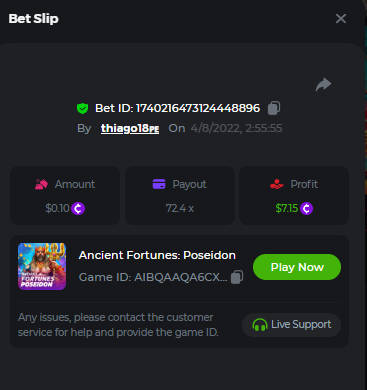Copy the Bet ID with copy icon

274,108
